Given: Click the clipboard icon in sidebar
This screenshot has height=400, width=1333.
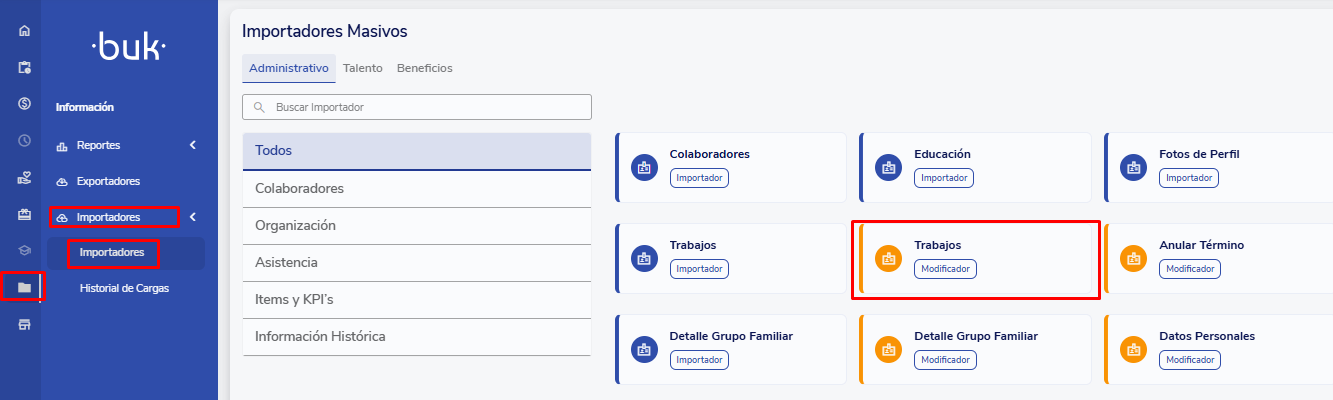Looking at the screenshot, I should coord(24,67).
